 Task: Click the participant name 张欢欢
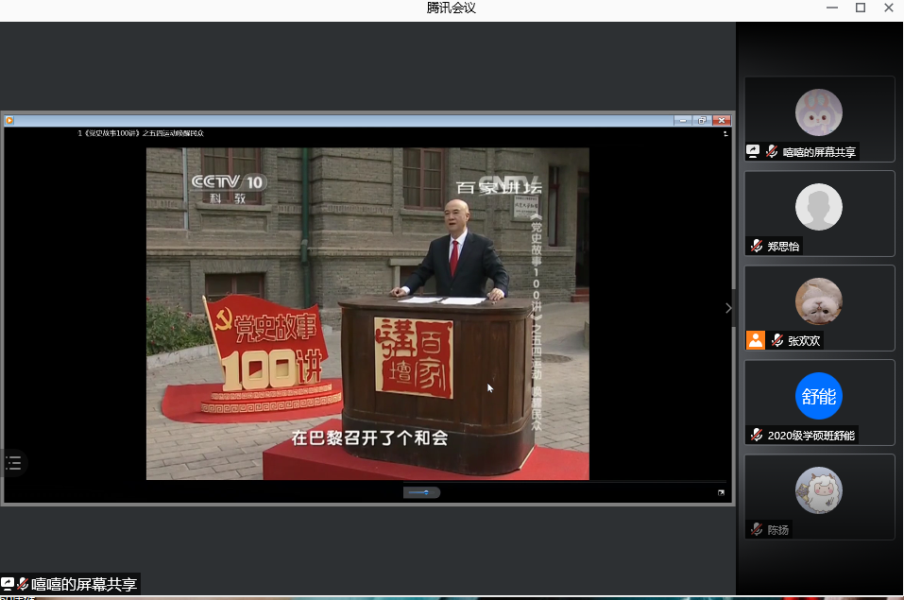(804, 341)
